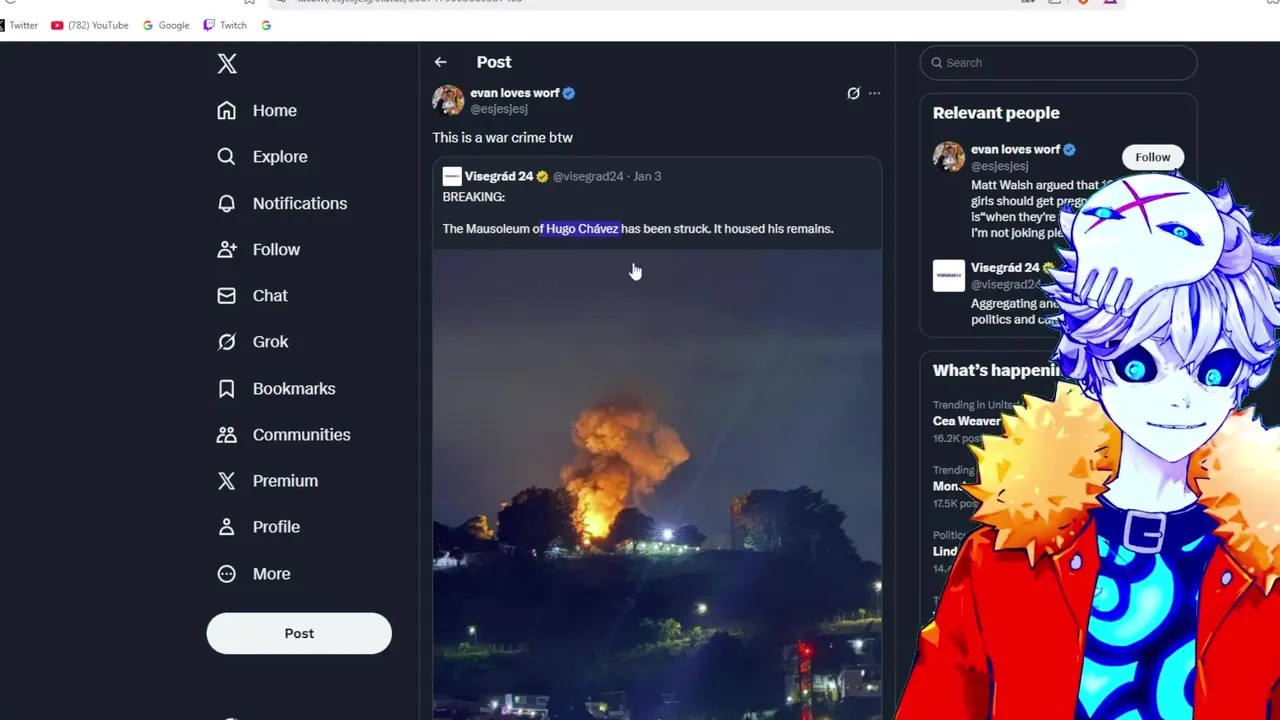Image resolution: width=1280 pixels, height=720 pixels.
Task: Open Communities in the sidebar
Action: point(284,434)
